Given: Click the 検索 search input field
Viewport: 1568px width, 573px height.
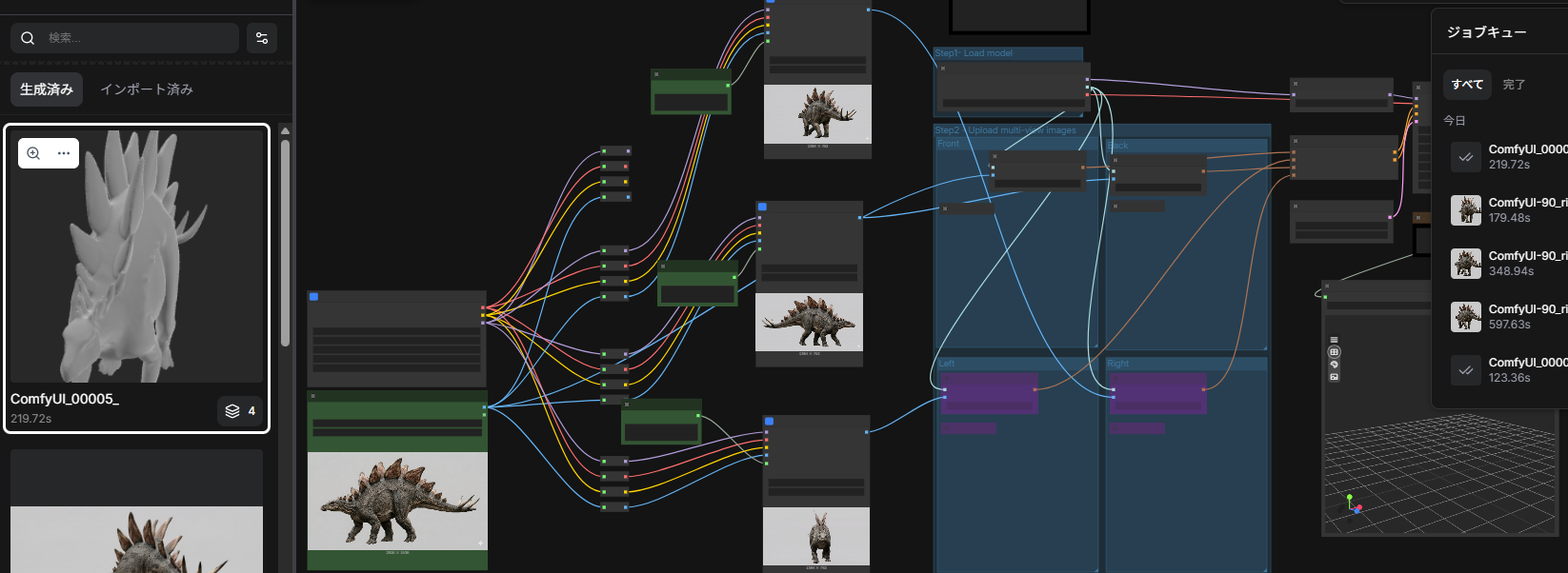Looking at the screenshot, I should click(138, 38).
